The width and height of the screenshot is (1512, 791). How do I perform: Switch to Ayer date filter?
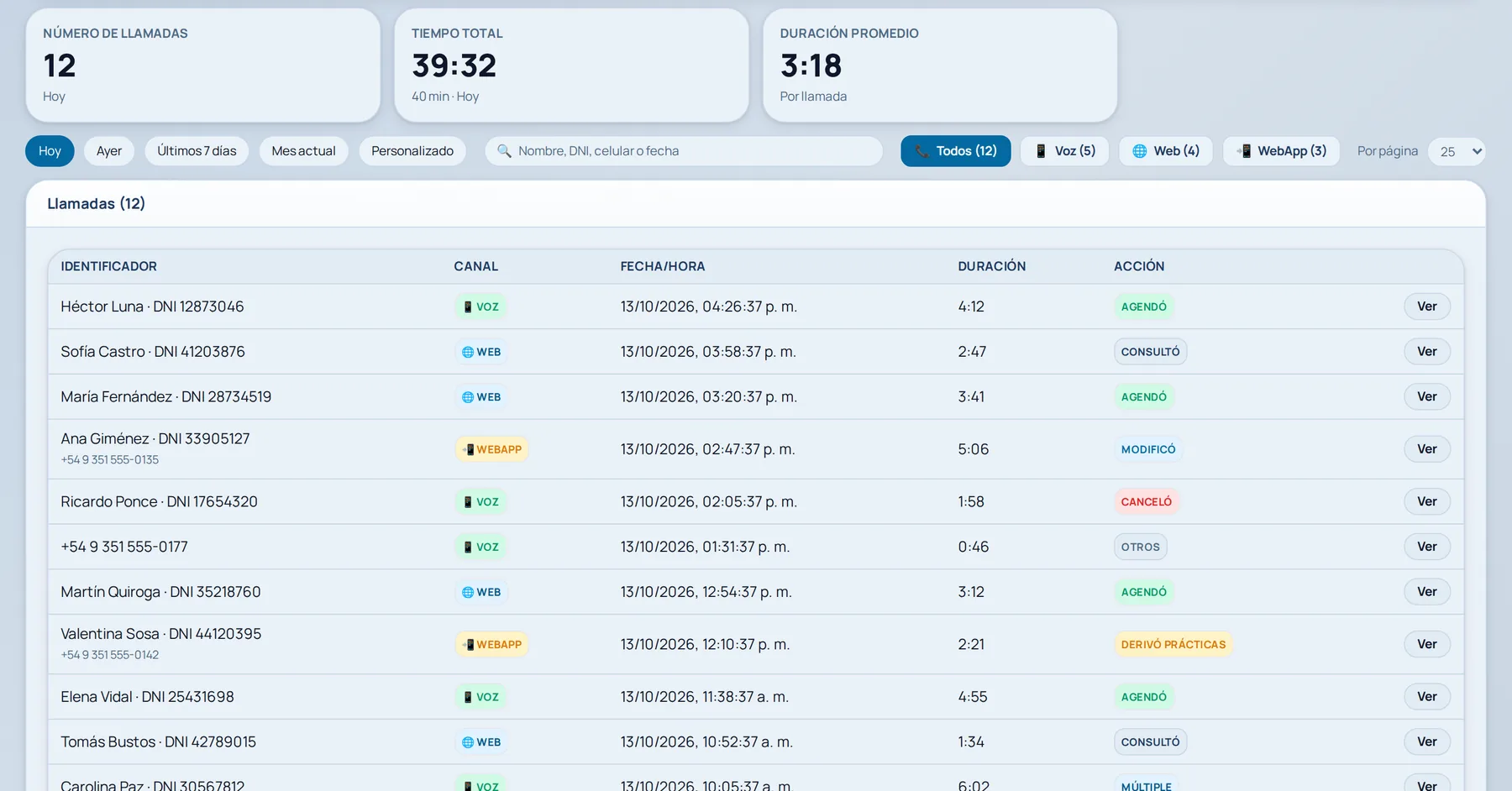pos(109,151)
